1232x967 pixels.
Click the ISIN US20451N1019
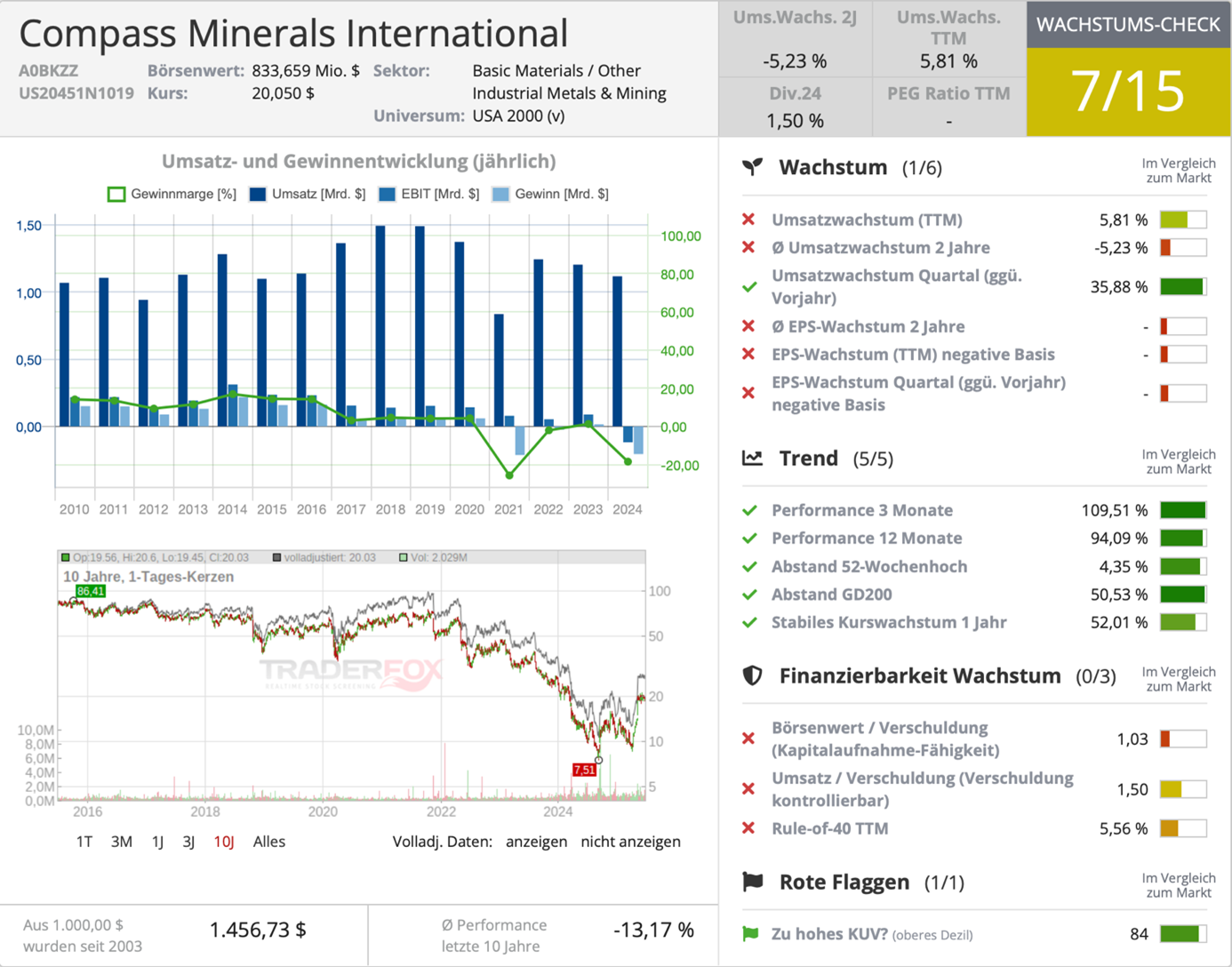coord(76,93)
